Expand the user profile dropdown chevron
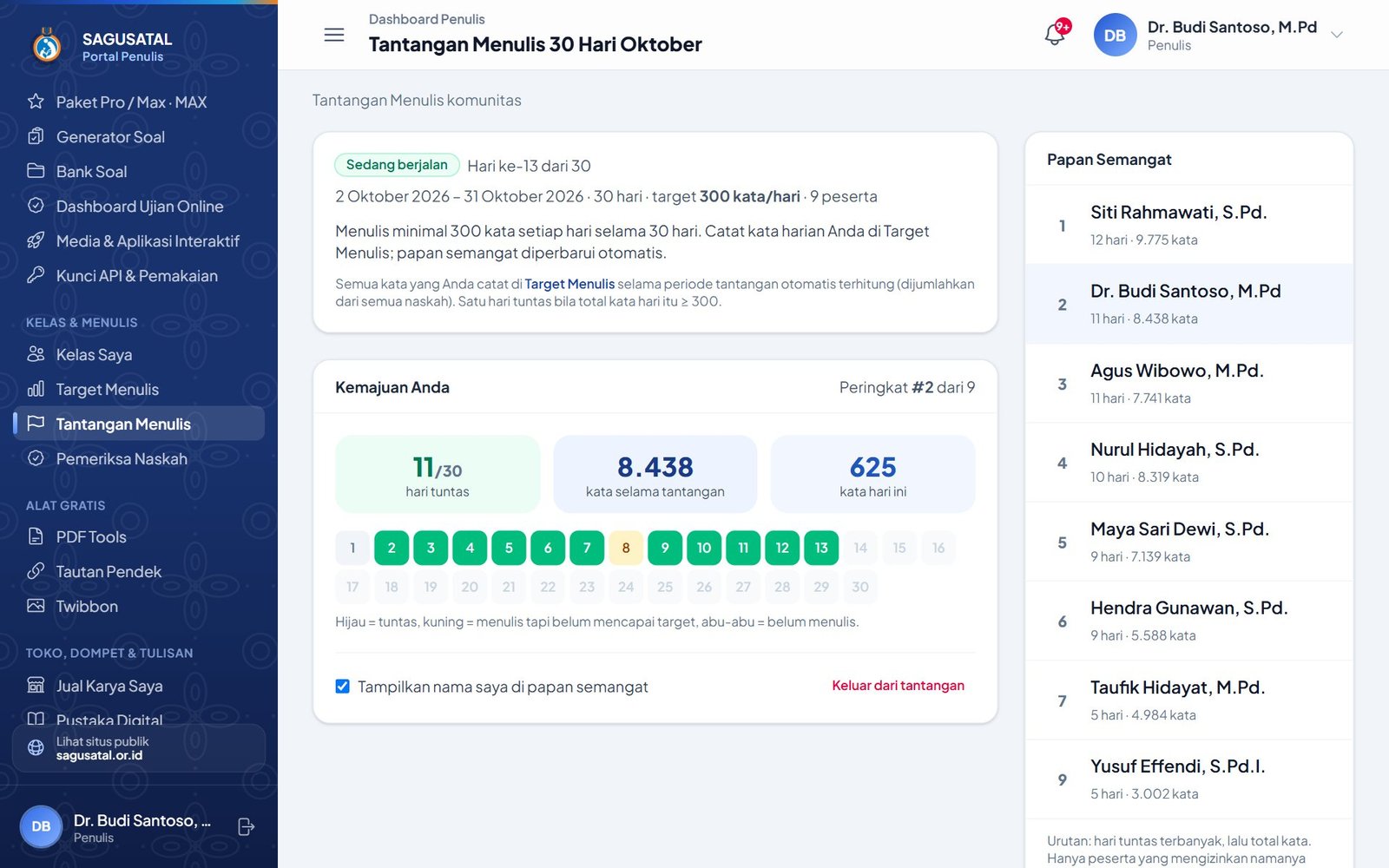The image size is (1389, 868). pos(1337,35)
